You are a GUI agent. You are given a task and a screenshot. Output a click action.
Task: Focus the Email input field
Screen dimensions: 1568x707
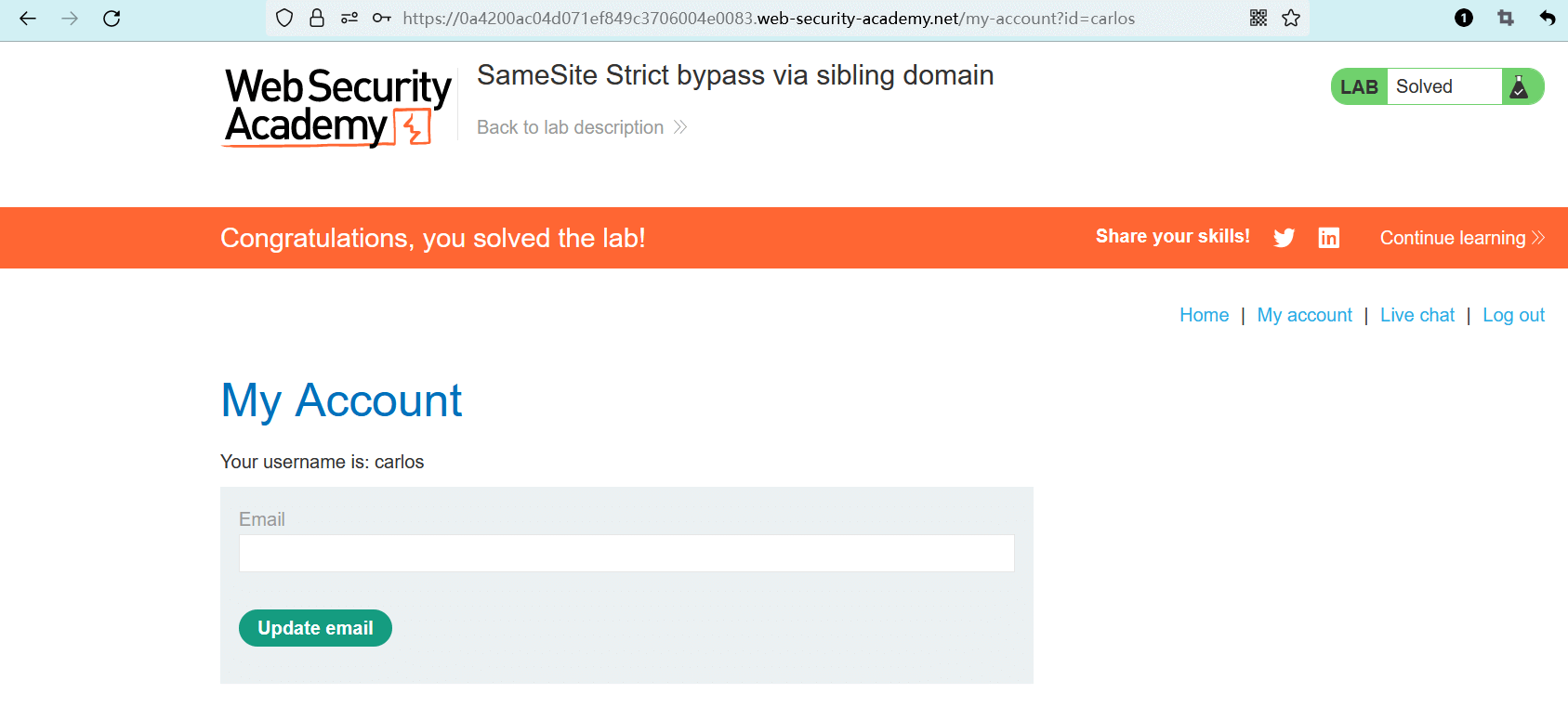[x=626, y=554]
